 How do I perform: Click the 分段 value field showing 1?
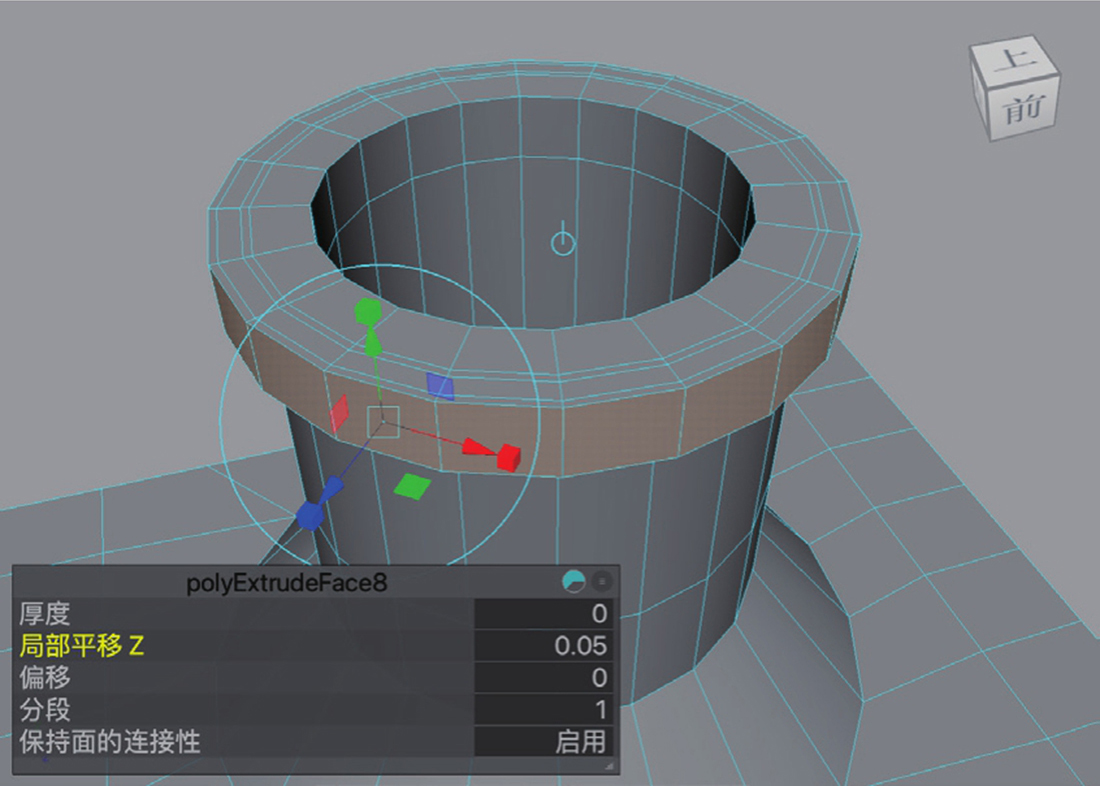coord(541,710)
